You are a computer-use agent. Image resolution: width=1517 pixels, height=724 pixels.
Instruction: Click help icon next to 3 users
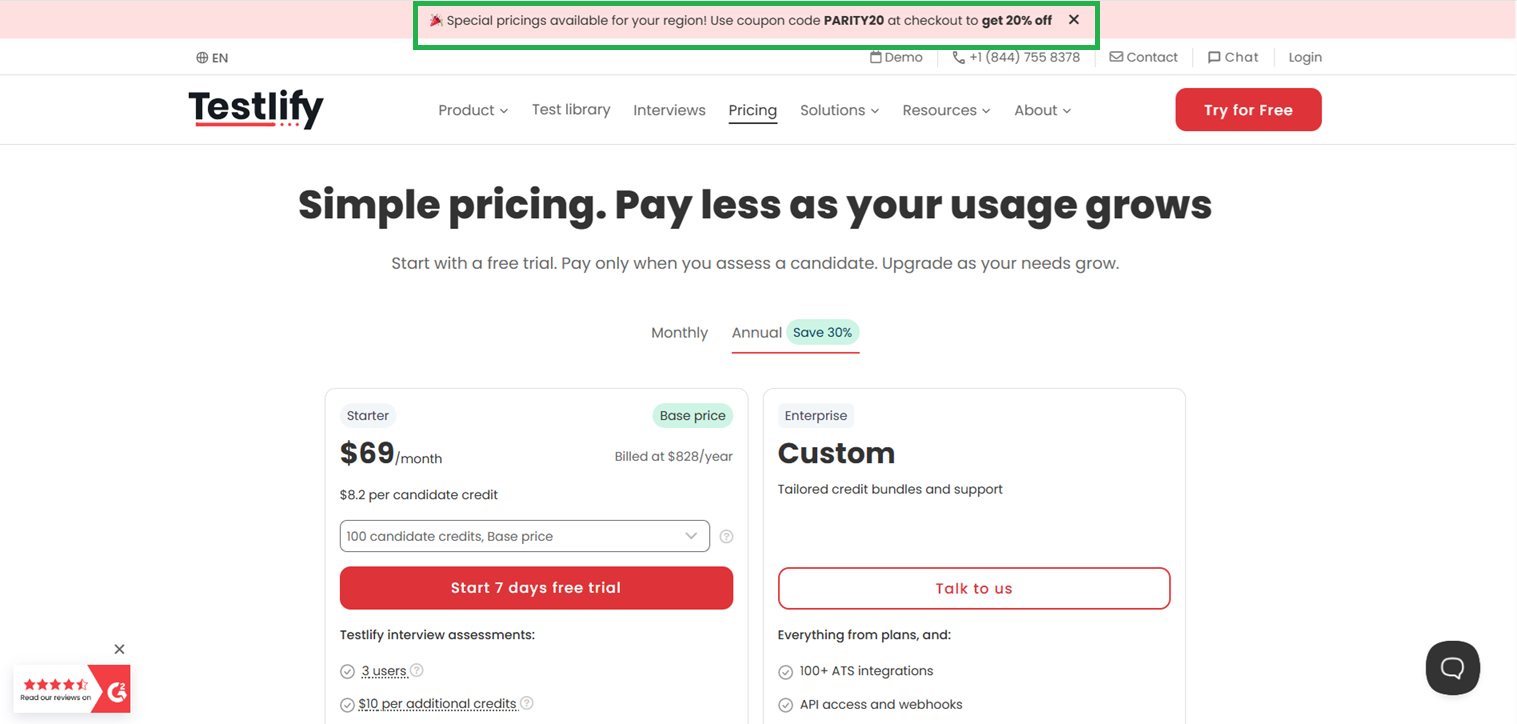click(x=417, y=670)
